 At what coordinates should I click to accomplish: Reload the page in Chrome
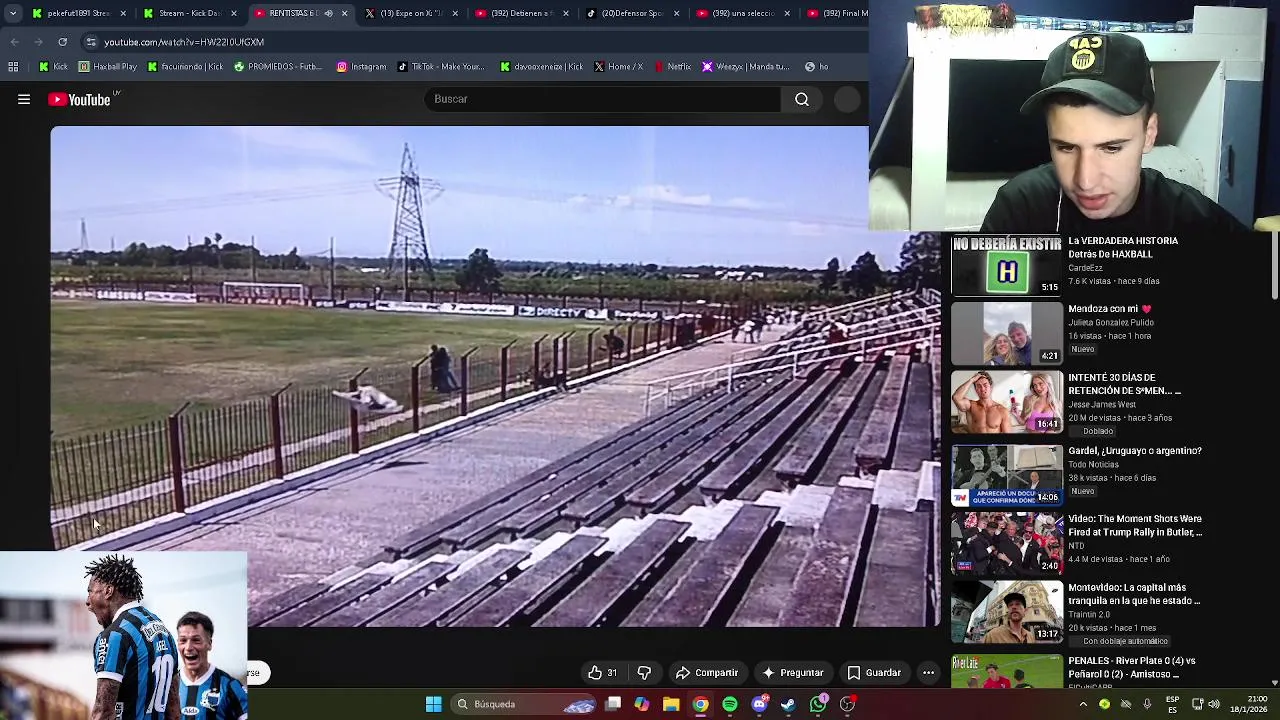click(62, 42)
